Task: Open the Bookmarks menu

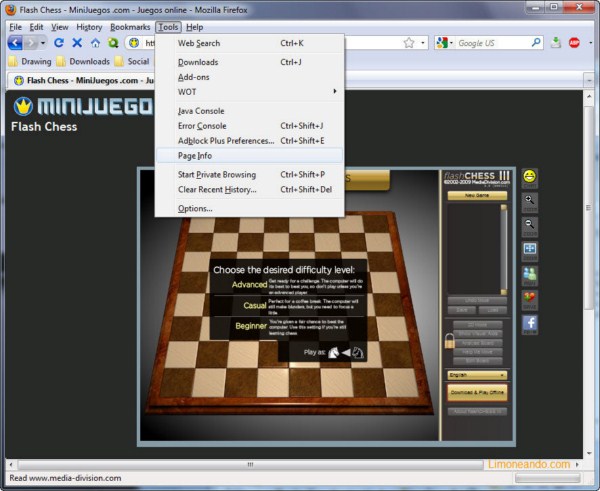Action: (130, 27)
